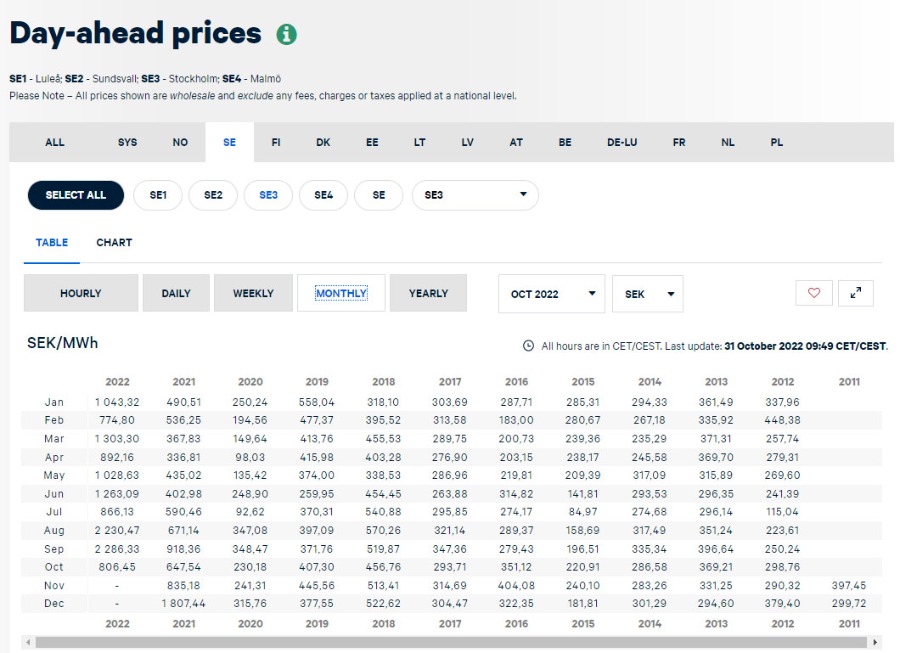This screenshot has width=900, height=653.
Task: Open the SE3 area dropdown
Action: (x=475, y=195)
